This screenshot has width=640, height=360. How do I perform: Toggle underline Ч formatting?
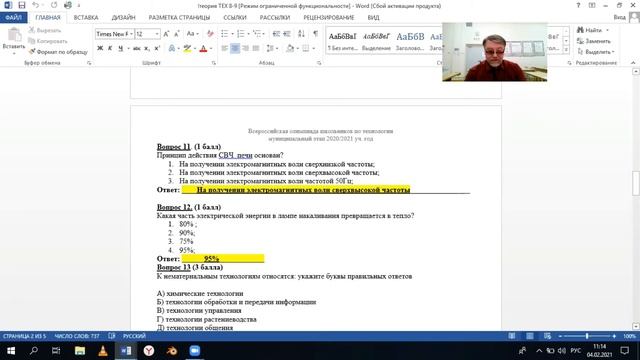pos(120,48)
